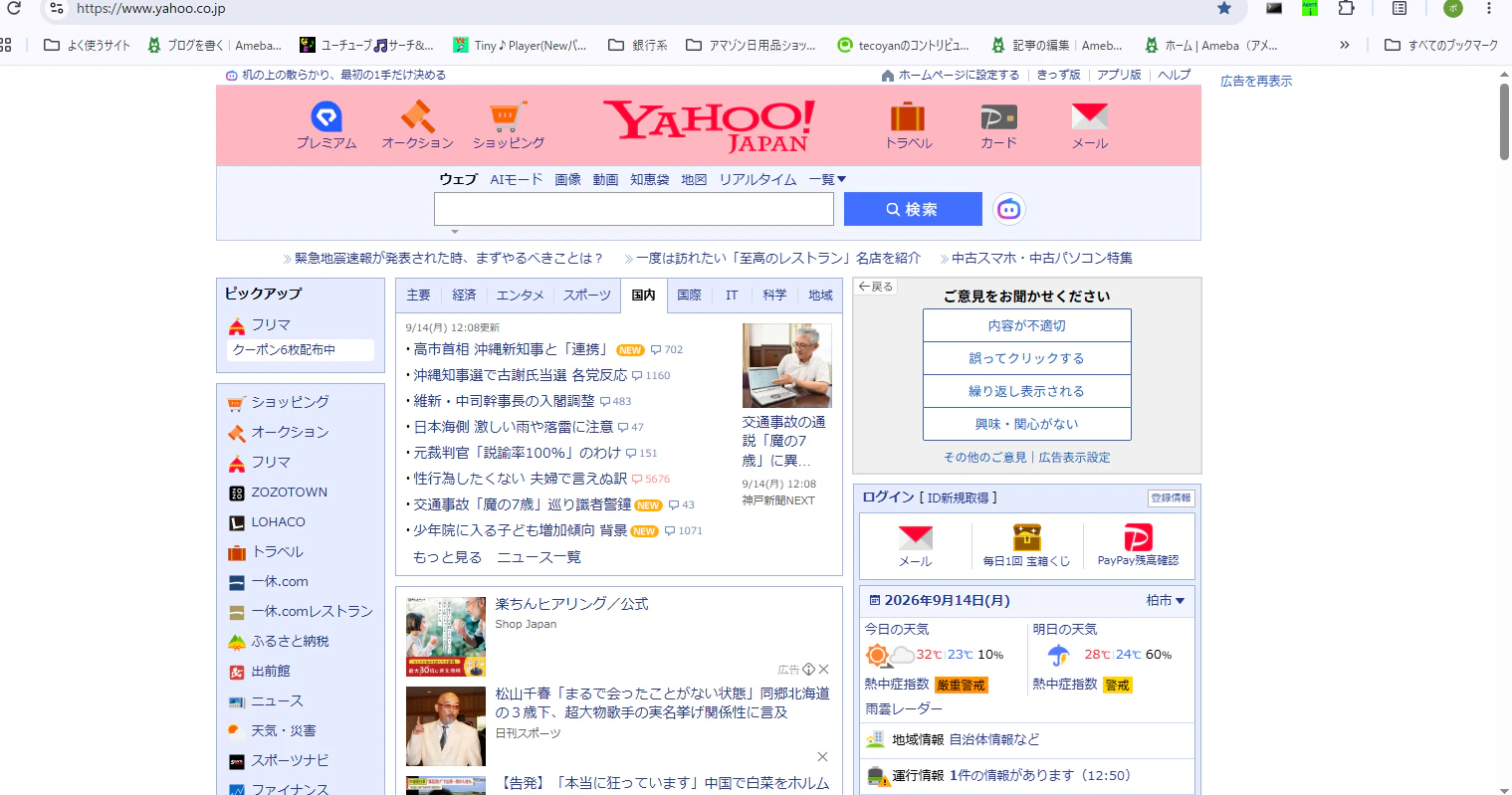Open the browser extensions puzzle icon
The image size is (1512, 795).
tap(1346, 8)
